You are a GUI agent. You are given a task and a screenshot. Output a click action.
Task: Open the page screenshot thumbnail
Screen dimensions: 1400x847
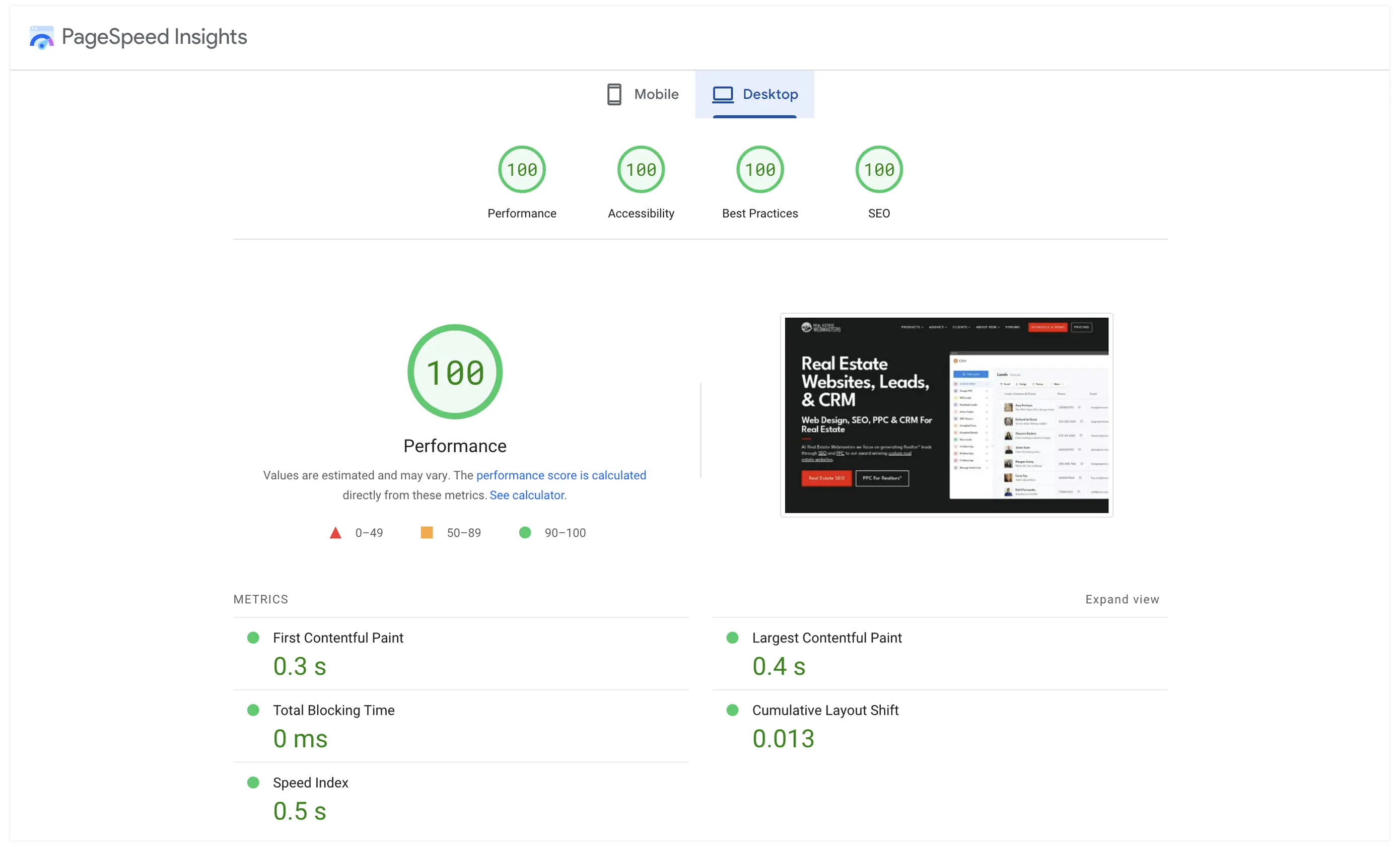946,415
